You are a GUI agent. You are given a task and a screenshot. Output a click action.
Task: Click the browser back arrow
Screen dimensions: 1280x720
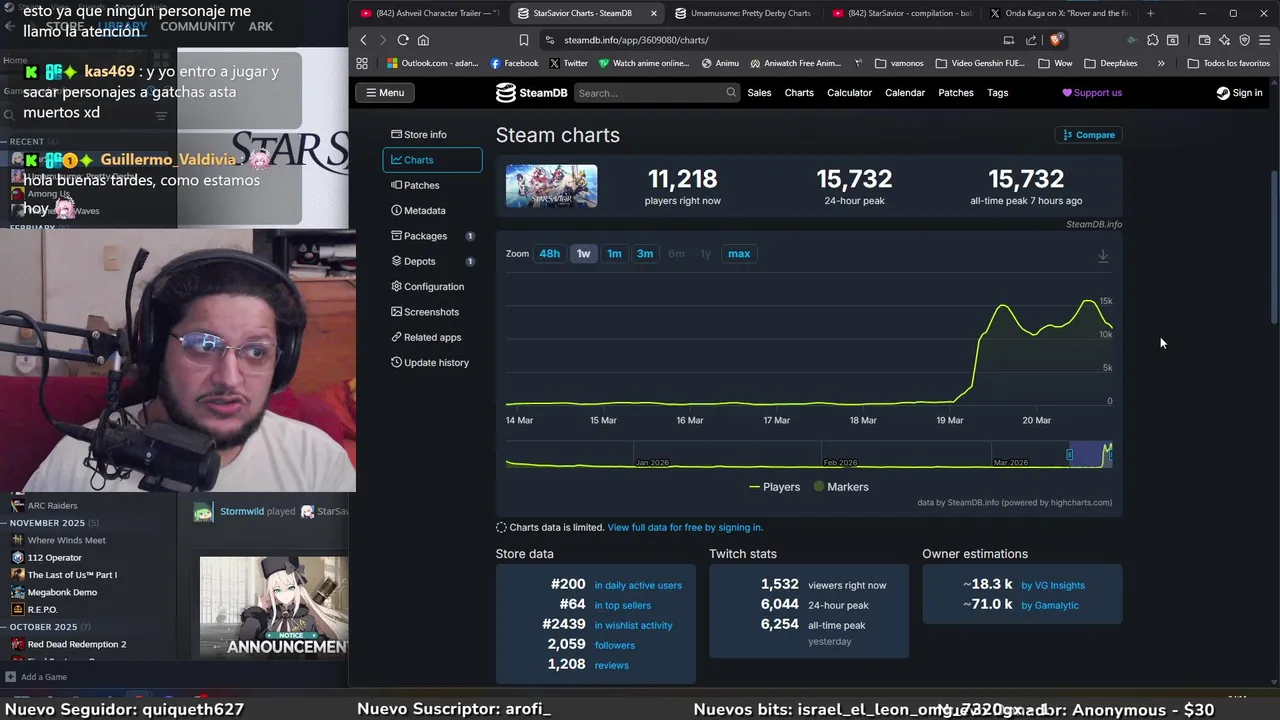click(363, 40)
